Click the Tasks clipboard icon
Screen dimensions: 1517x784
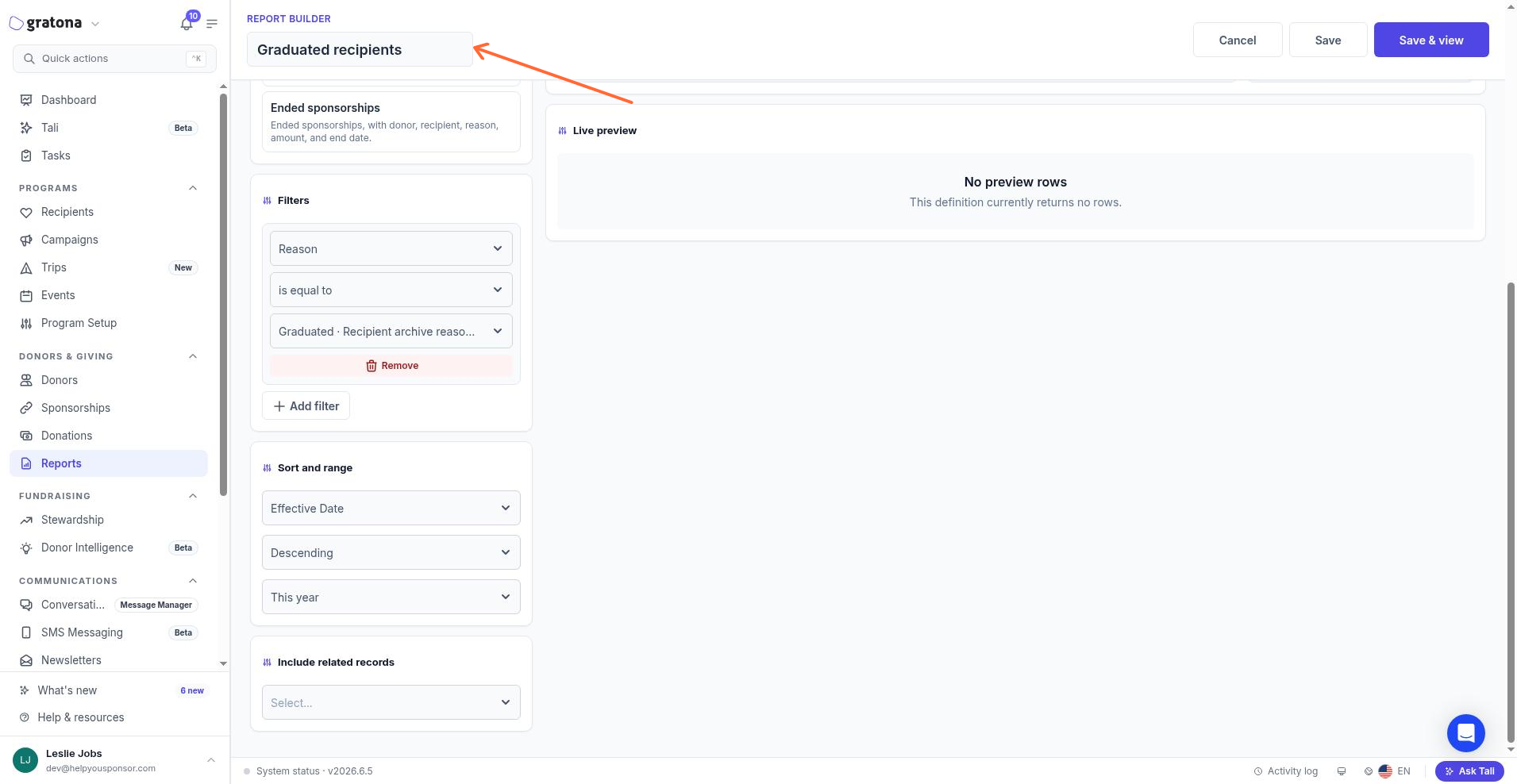(x=26, y=156)
